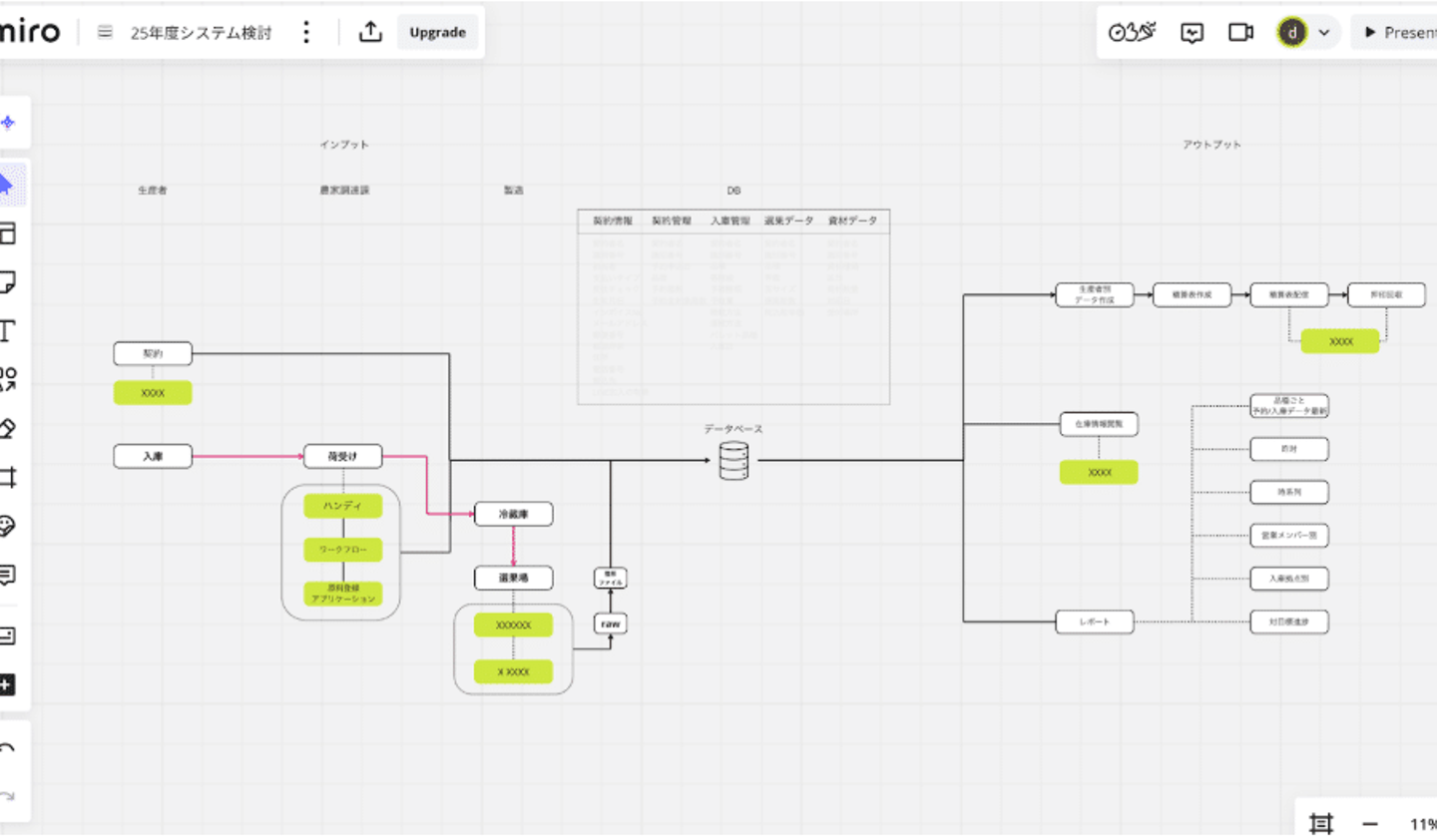Start the Present mode
1437x840 pixels.
(1399, 32)
